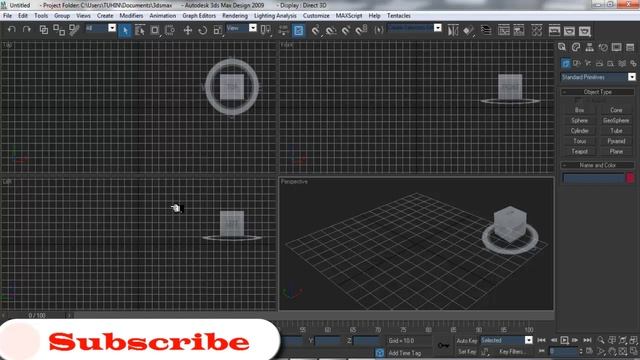This screenshot has height=360, width=640.
Task: Click the Undo arrow icon
Action: point(12,30)
